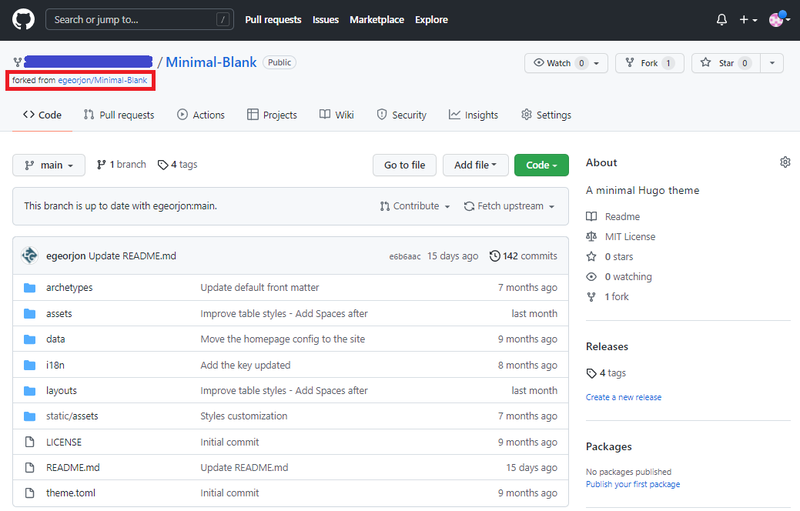Screen dimensions: 800x511
Task: Expand the main branch dropdown
Action: [49, 165]
